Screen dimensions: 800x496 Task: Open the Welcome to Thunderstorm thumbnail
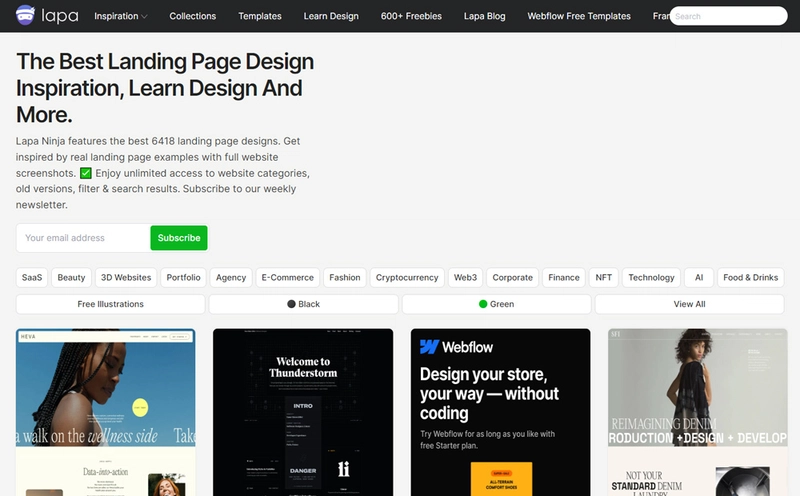pyautogui.click(x=303, y=412)
